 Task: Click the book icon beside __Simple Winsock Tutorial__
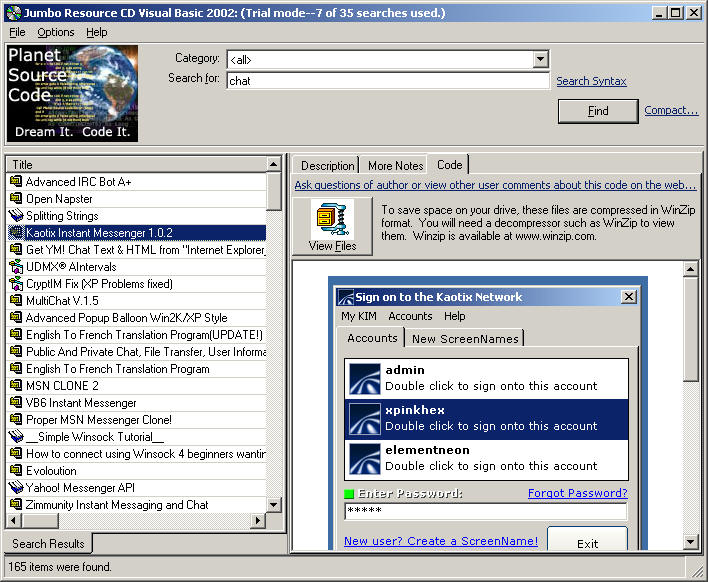16,437
